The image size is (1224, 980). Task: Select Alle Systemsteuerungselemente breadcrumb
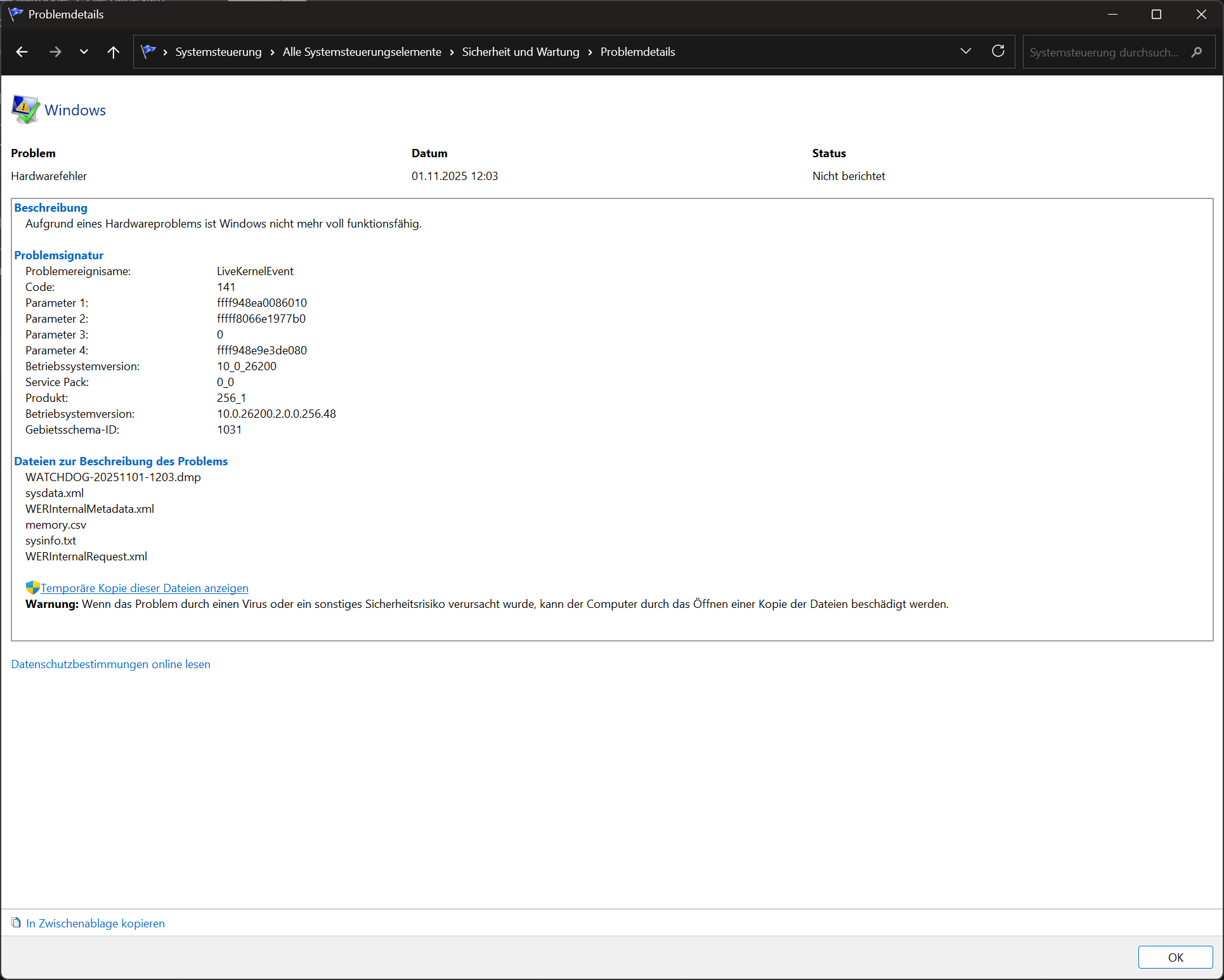click(x=362, y=52)
